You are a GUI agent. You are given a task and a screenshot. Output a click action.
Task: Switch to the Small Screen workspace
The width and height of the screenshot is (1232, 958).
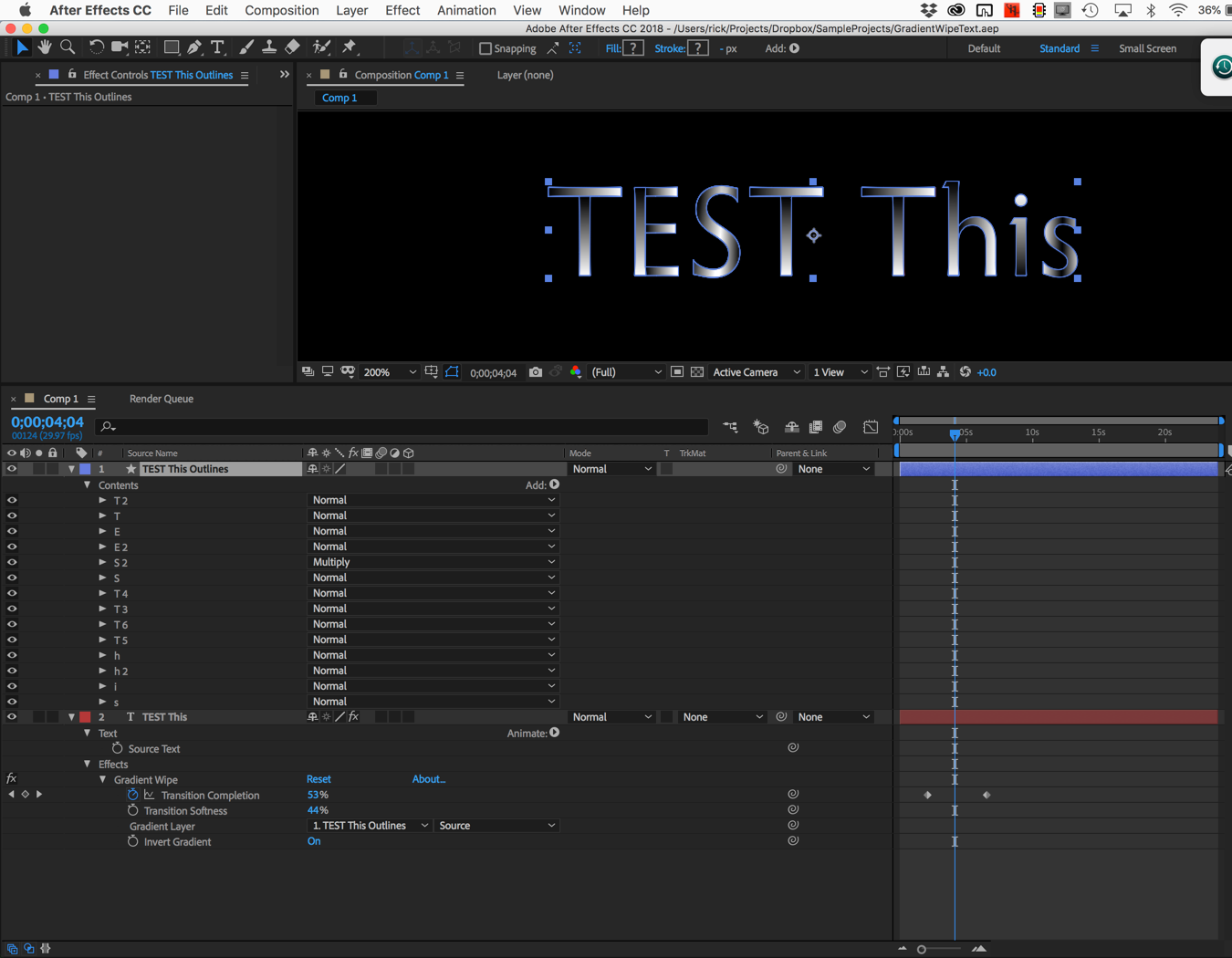point(1147,48)
